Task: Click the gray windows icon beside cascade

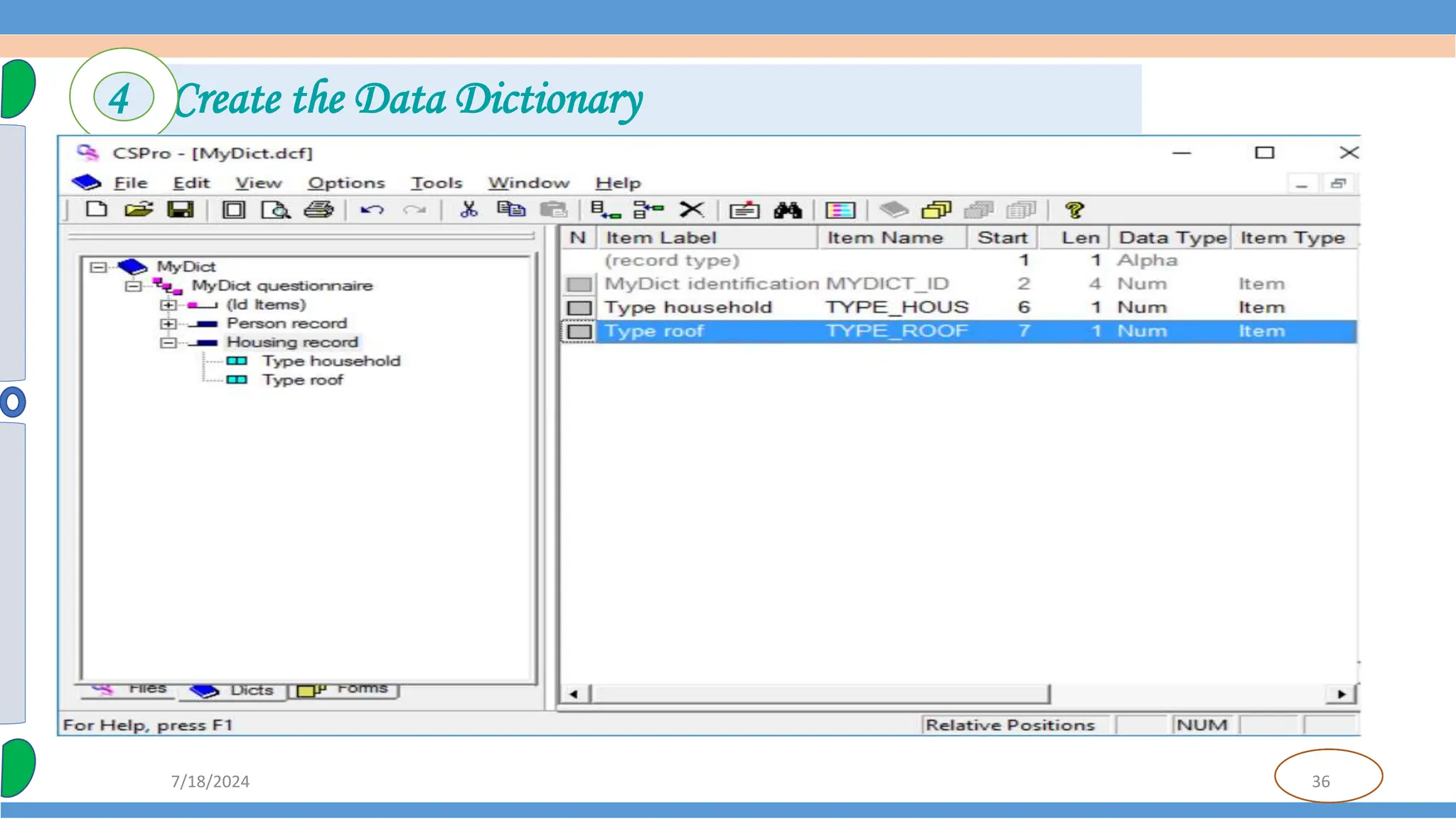Action: pyautogui.click(x=979, y=210)
